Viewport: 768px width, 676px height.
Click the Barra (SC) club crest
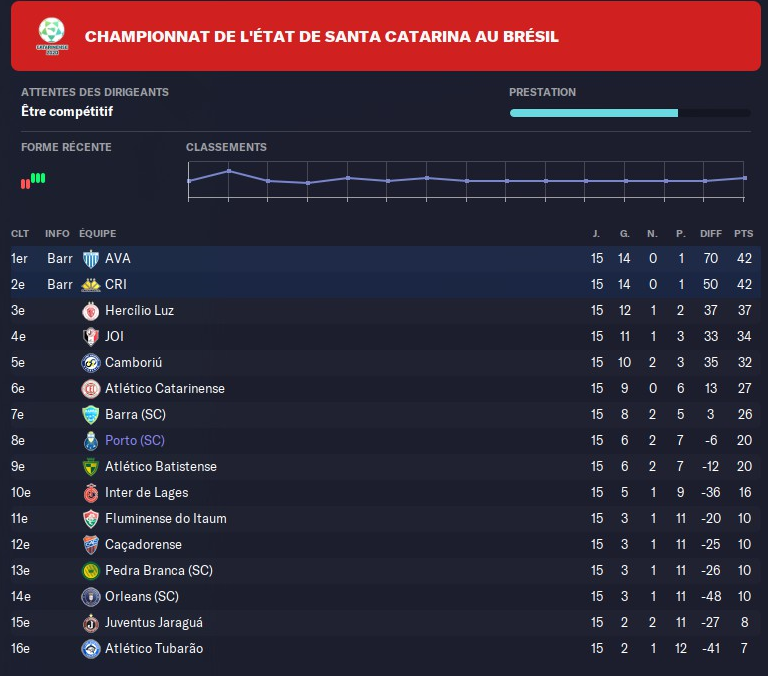[x=90, y=415]
